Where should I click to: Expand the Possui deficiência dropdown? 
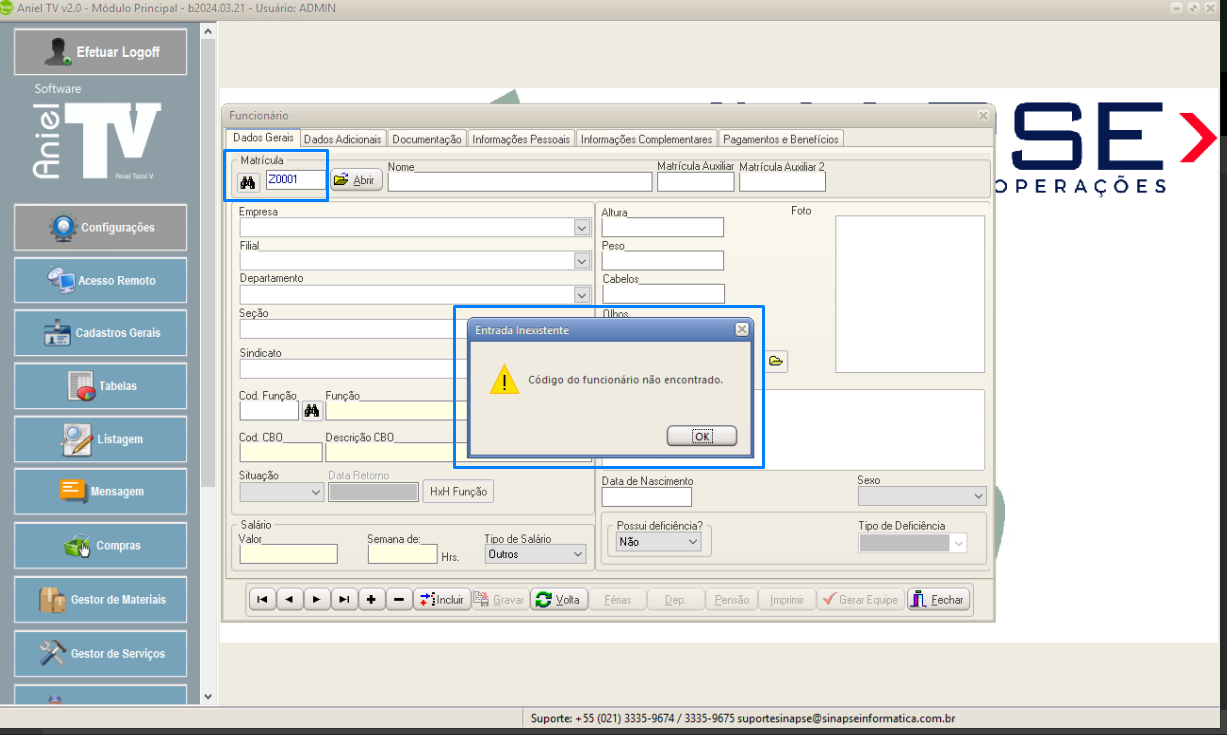click(692, 542)
